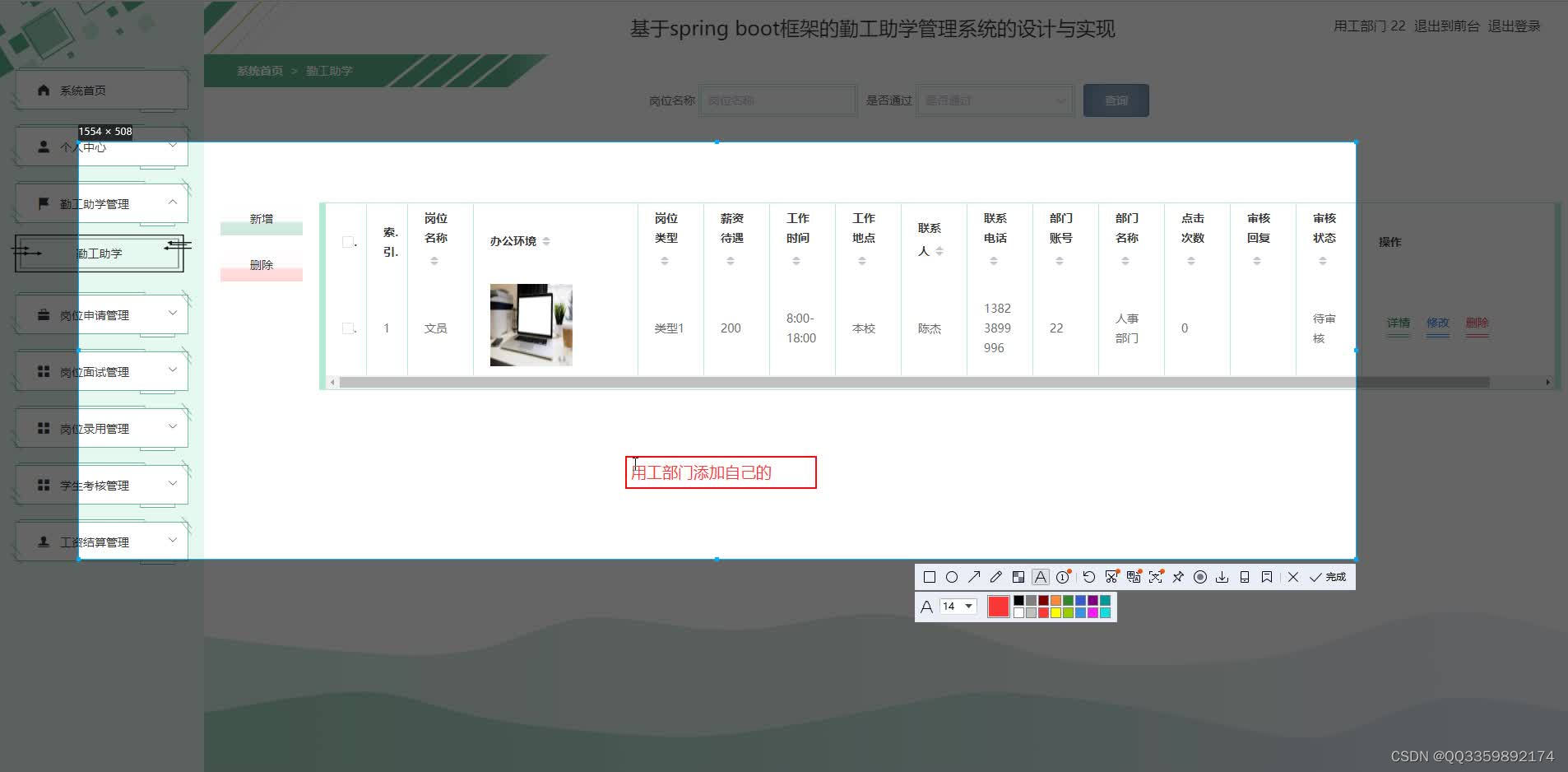The image size is (1568, 772).
Task: Sort by 薪资待遇 column
Action: pos(731,261)
